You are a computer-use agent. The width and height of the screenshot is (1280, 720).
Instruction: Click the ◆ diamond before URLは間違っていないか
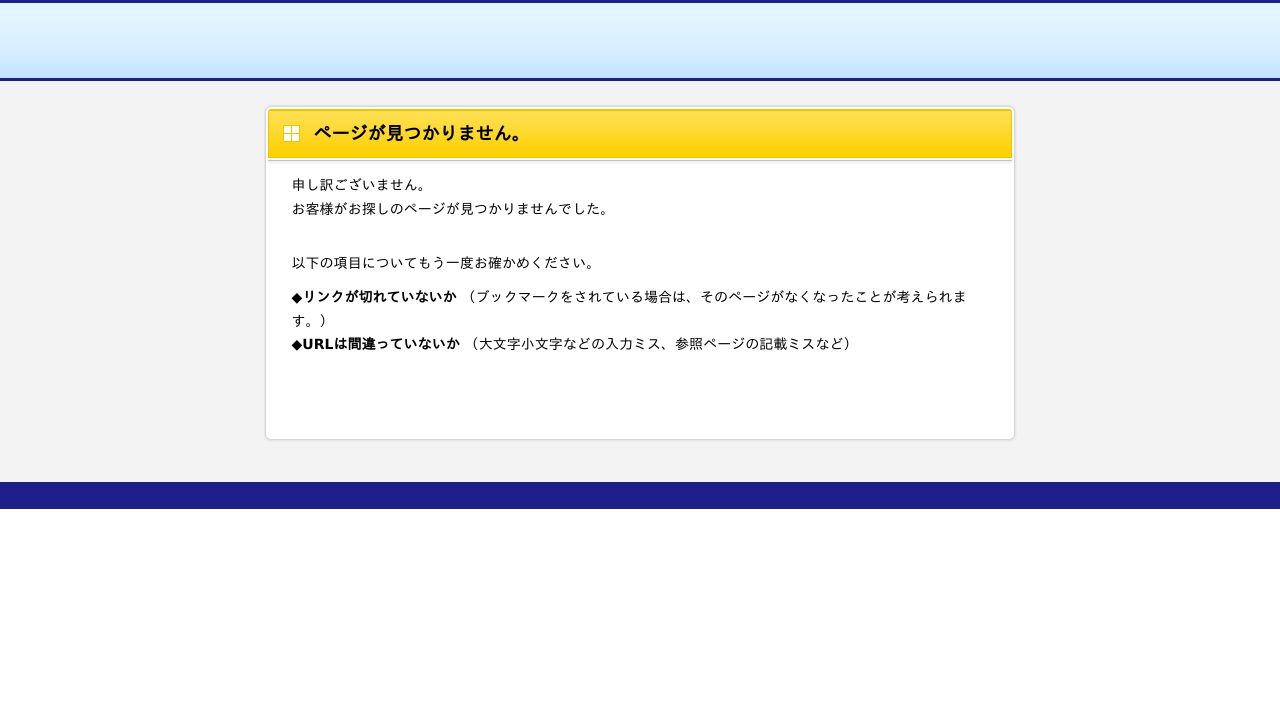pos(295,344)
